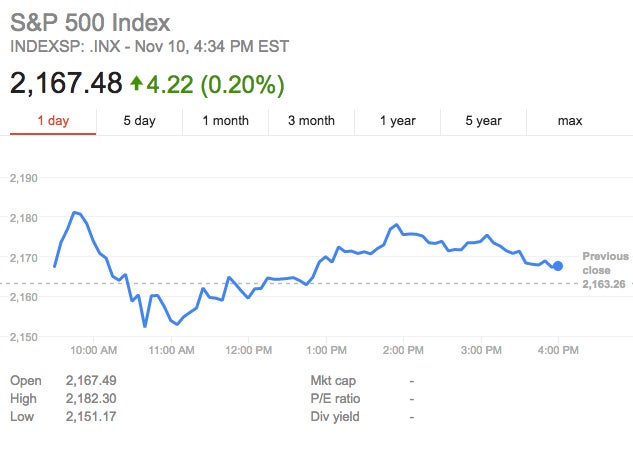Click the S&P 500 Index title
Screen dimensions: 633x450
(90, 22)
